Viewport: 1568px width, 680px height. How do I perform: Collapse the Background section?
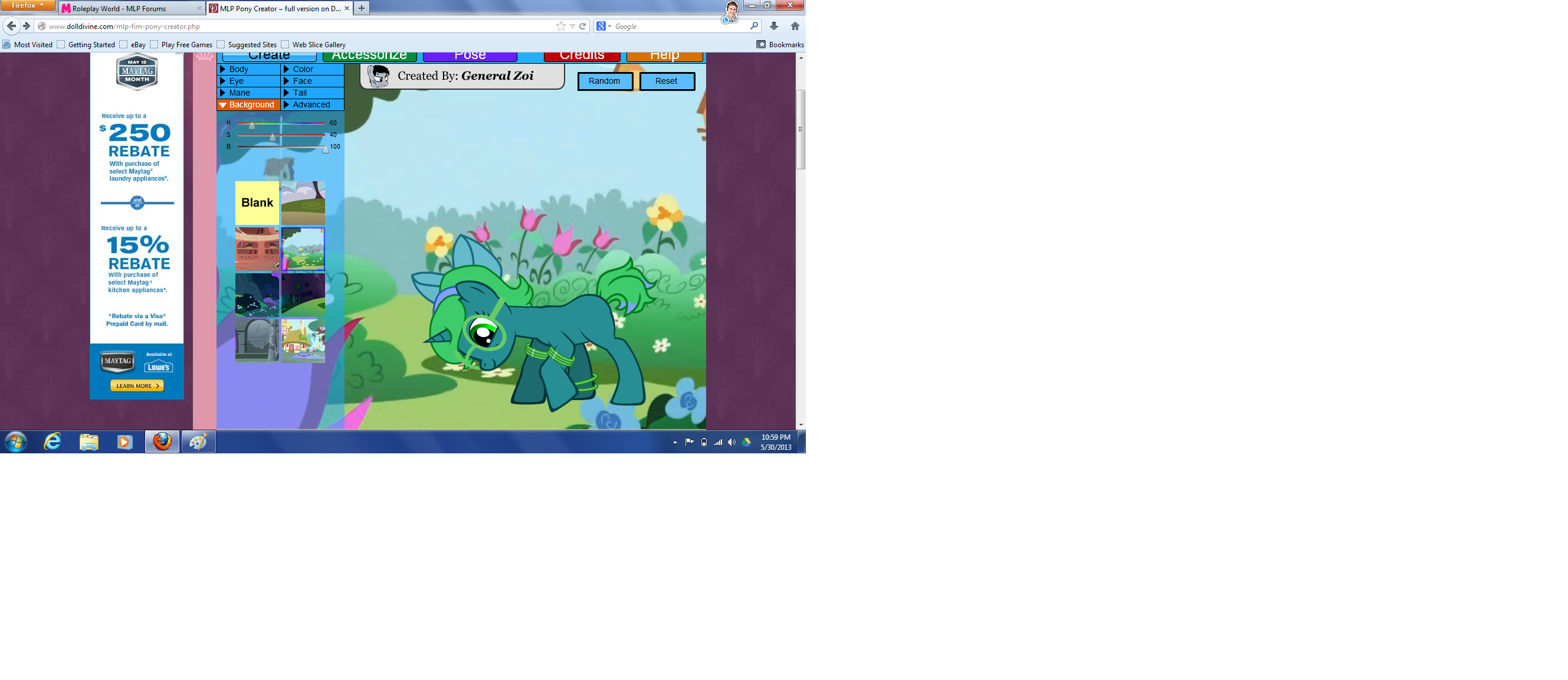tap(248, 105)
